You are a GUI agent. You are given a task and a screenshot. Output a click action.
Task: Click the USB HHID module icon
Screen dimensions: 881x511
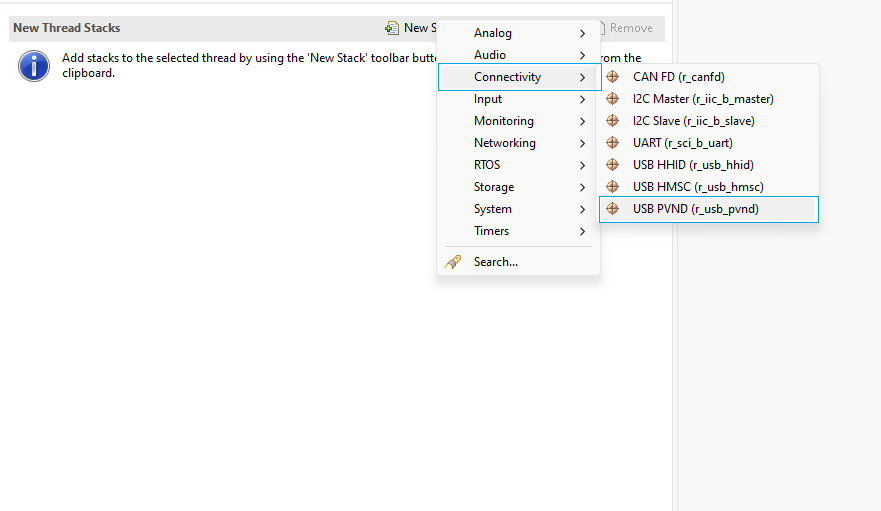[x=612, y=164]
